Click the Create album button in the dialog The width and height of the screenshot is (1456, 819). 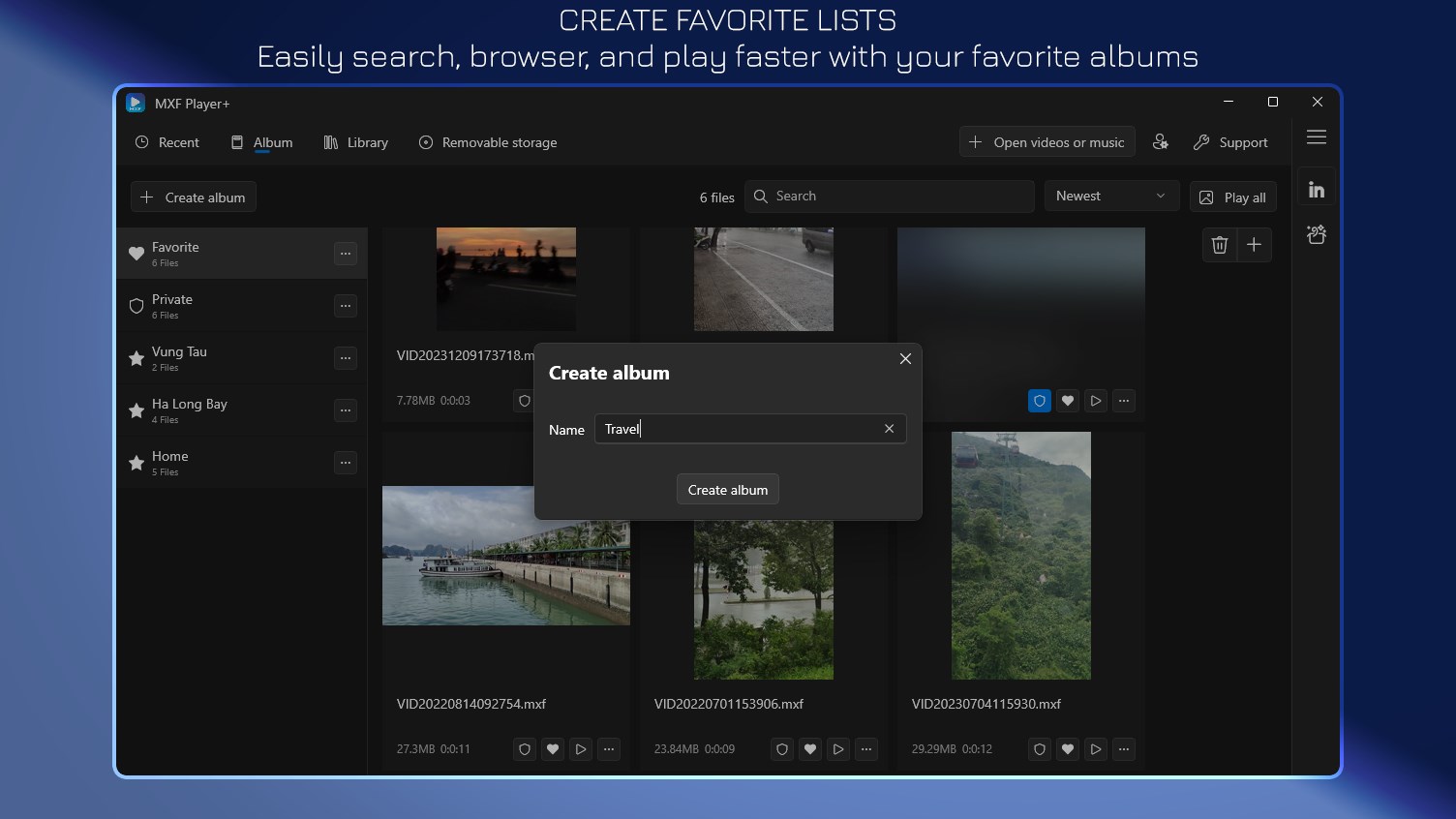click(727, 489)
